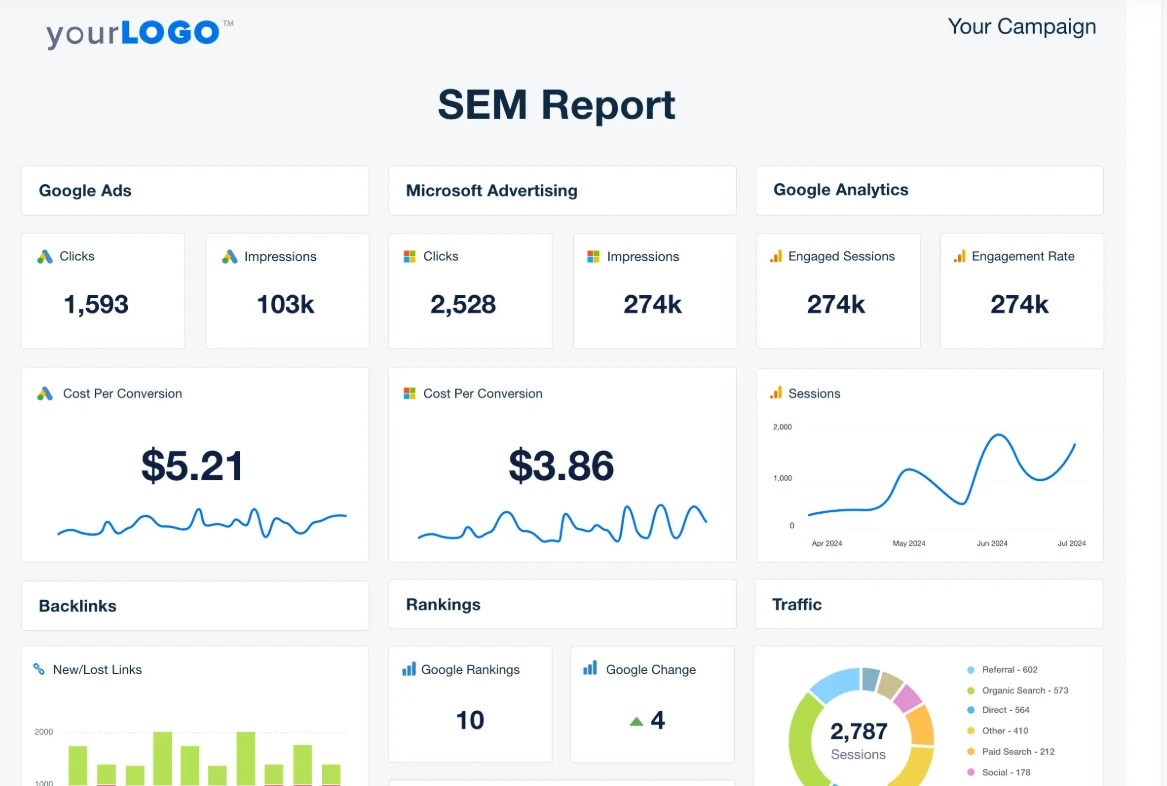Image resolution: width=1167 pixels, height=786 pixels.
Task: Click the Referral legend color dot
Action: (971, 670)
